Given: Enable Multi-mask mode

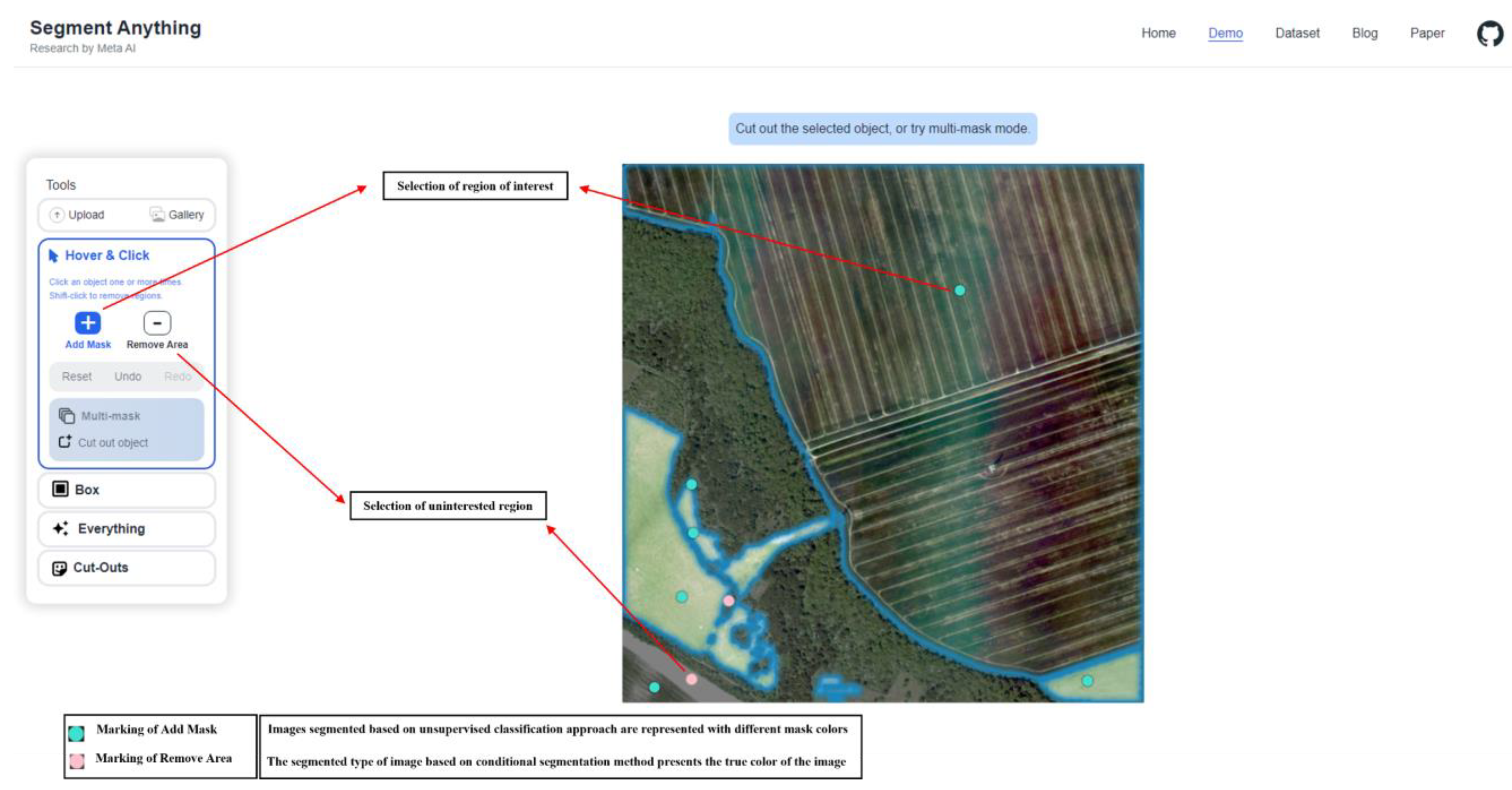Looking at the screenshot, I should [110, 416].
